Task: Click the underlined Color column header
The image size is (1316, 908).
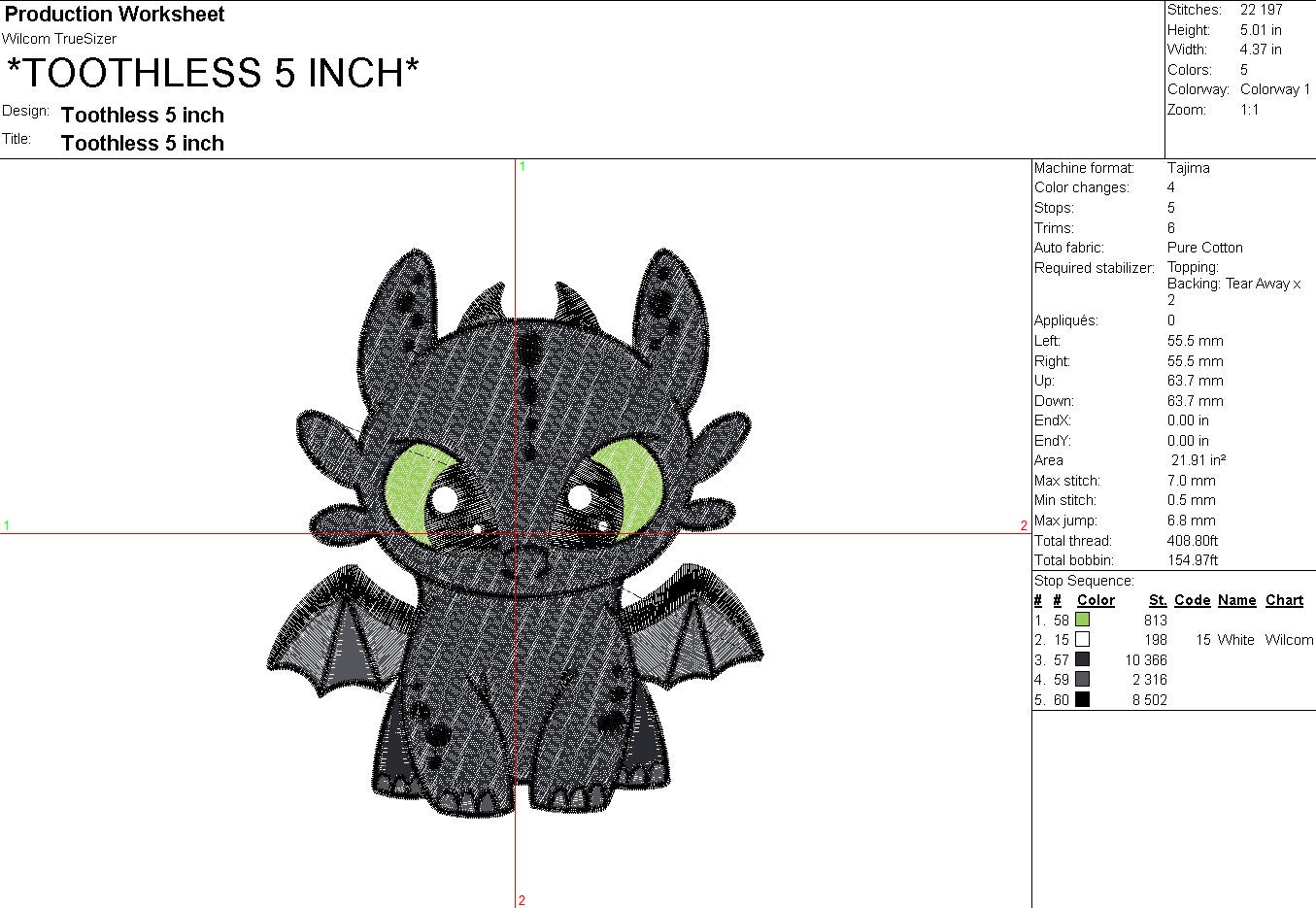Action: 1096,600
